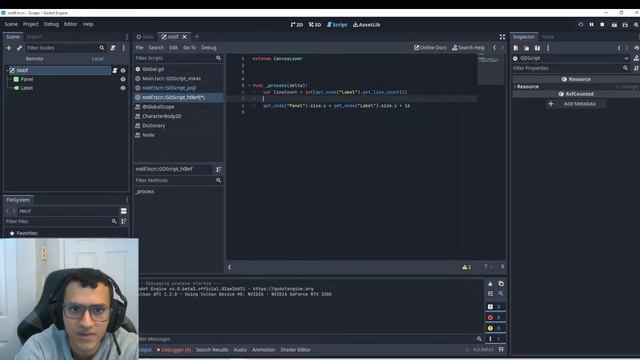Open Global.gd in the script list
The height and width of the screenshot is (360, 640).
coord(153,69)
